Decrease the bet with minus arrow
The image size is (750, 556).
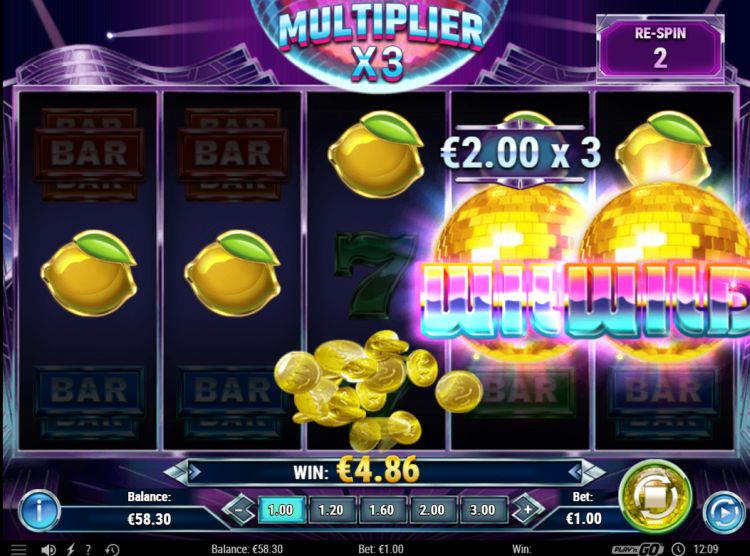click(239, 510)
